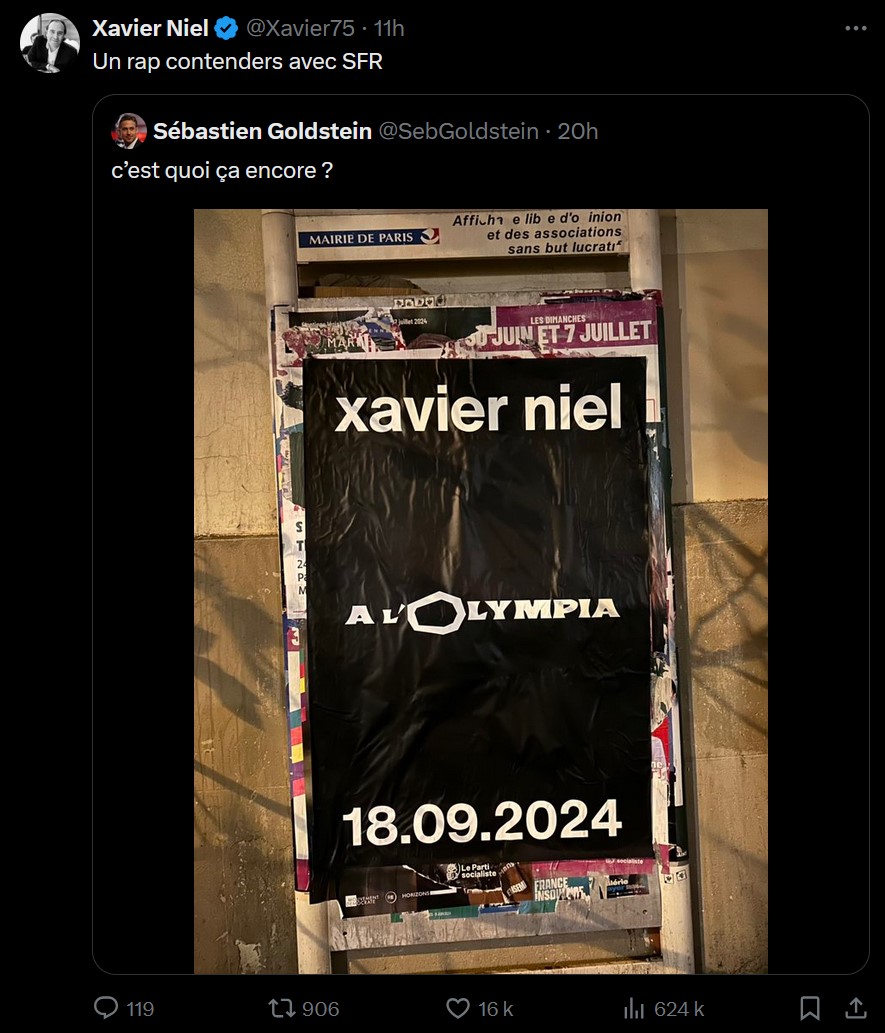
Task: Open Xavier Niel display name link
Action: coord(150,28)
